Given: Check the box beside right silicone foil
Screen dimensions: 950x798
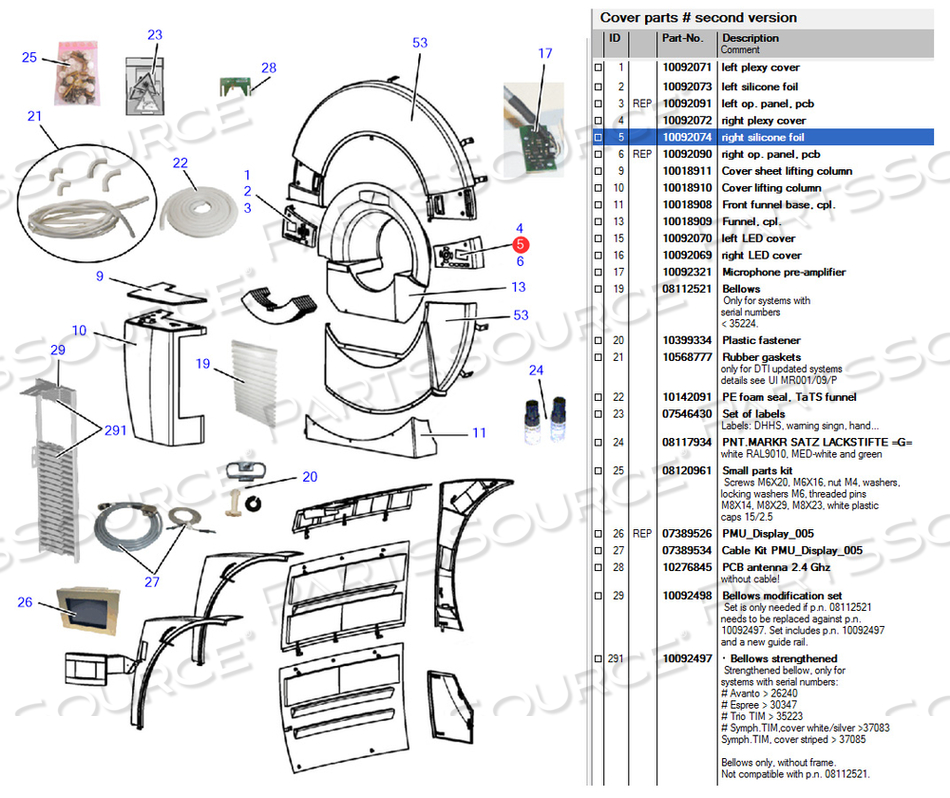Looking at the screenshot, I should (x=598, y=138).
